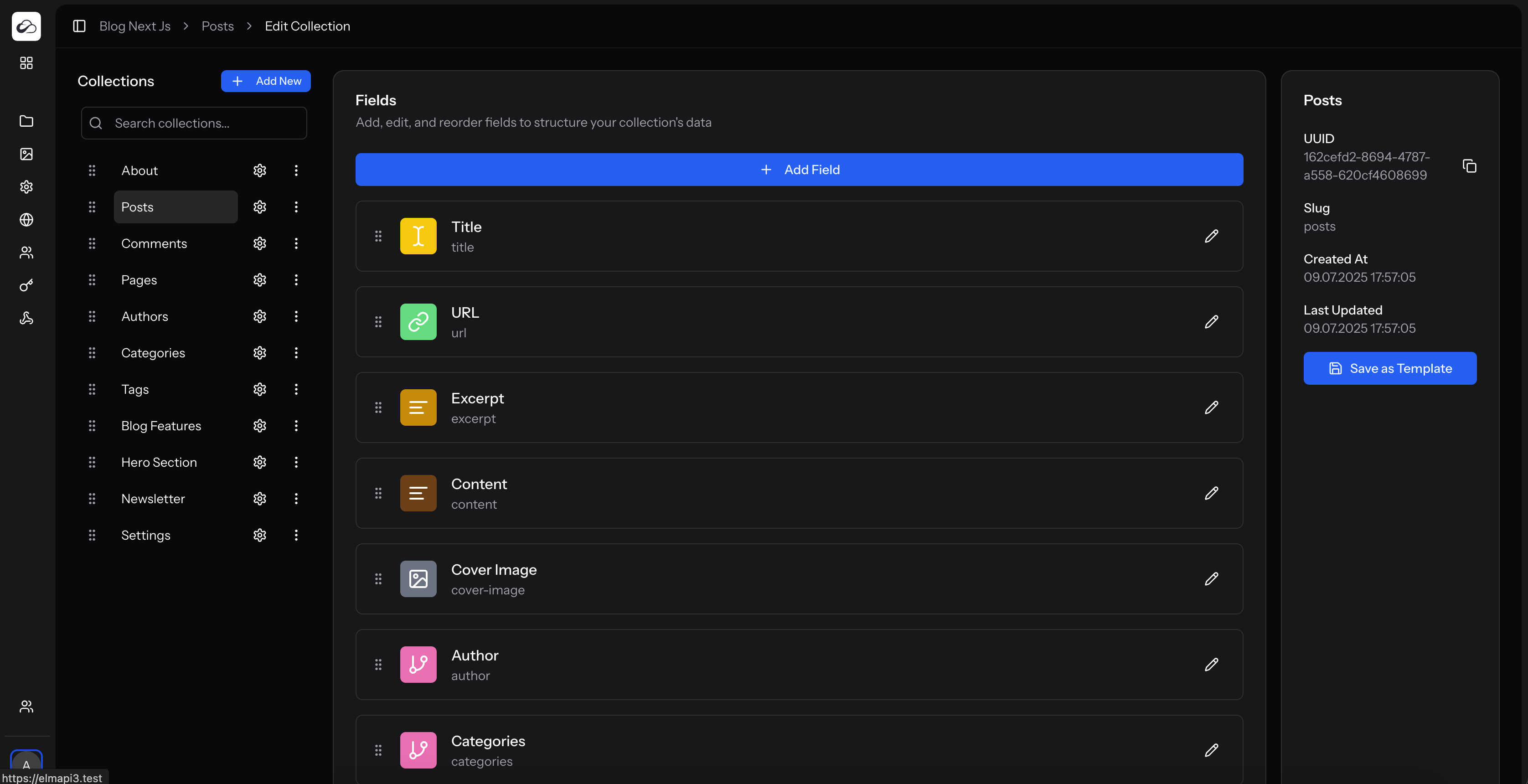Collapse the sidebar with the panel toggle
The image size is (1528, 784).
click(x=79, y=26)
